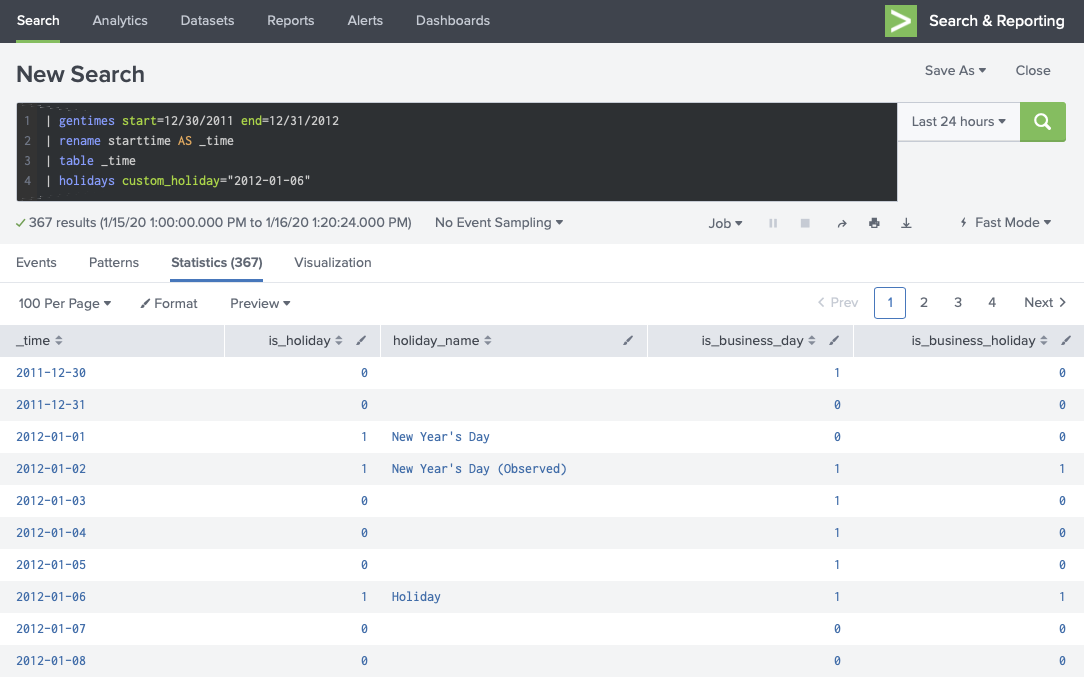Open the Job dropdown menu
This screenshot has width=1084, height=677.
point(725,223)
